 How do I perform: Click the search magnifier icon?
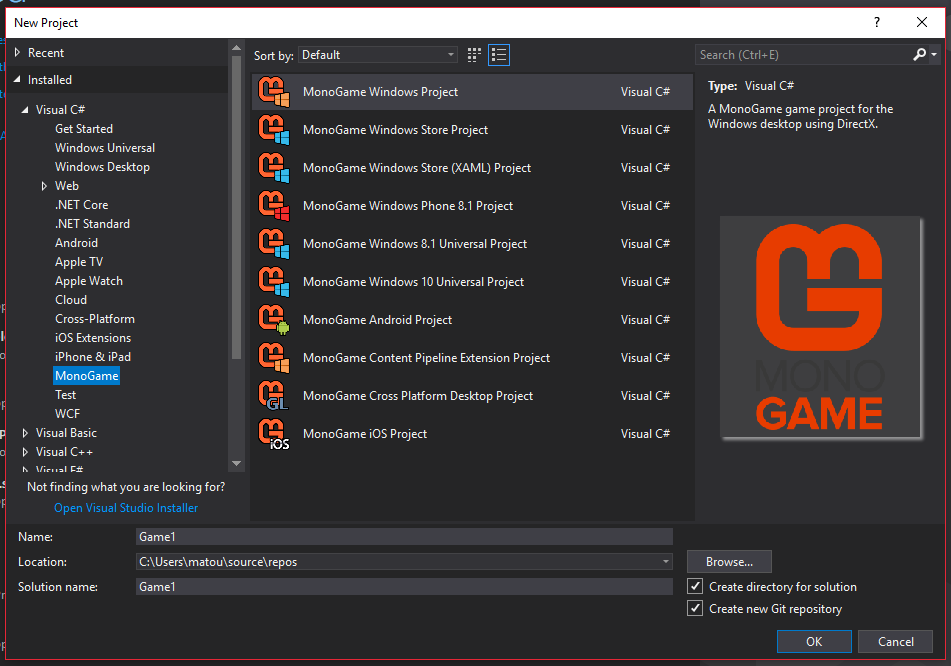(920, 55)
